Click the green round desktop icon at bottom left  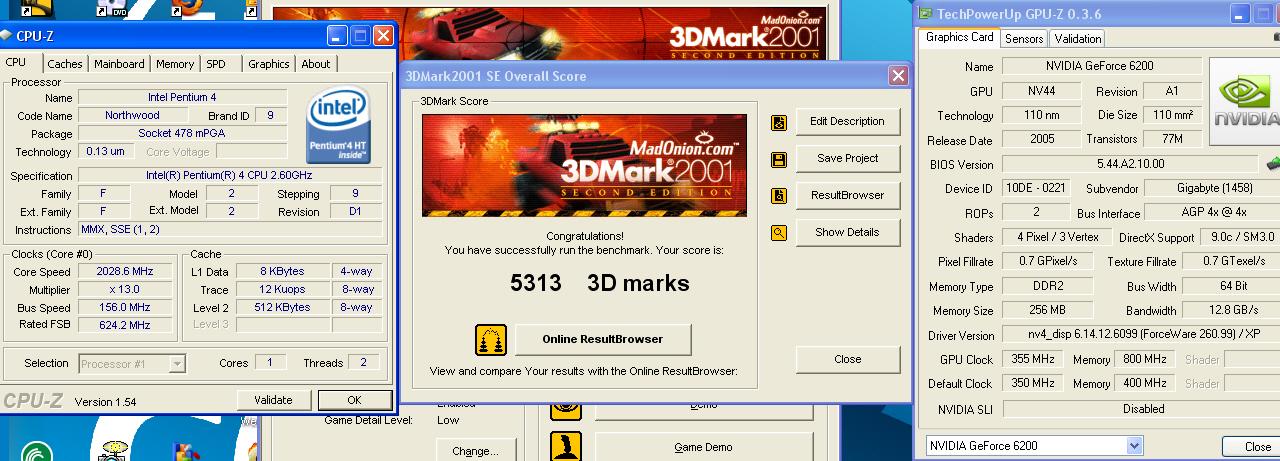[39, 451]
